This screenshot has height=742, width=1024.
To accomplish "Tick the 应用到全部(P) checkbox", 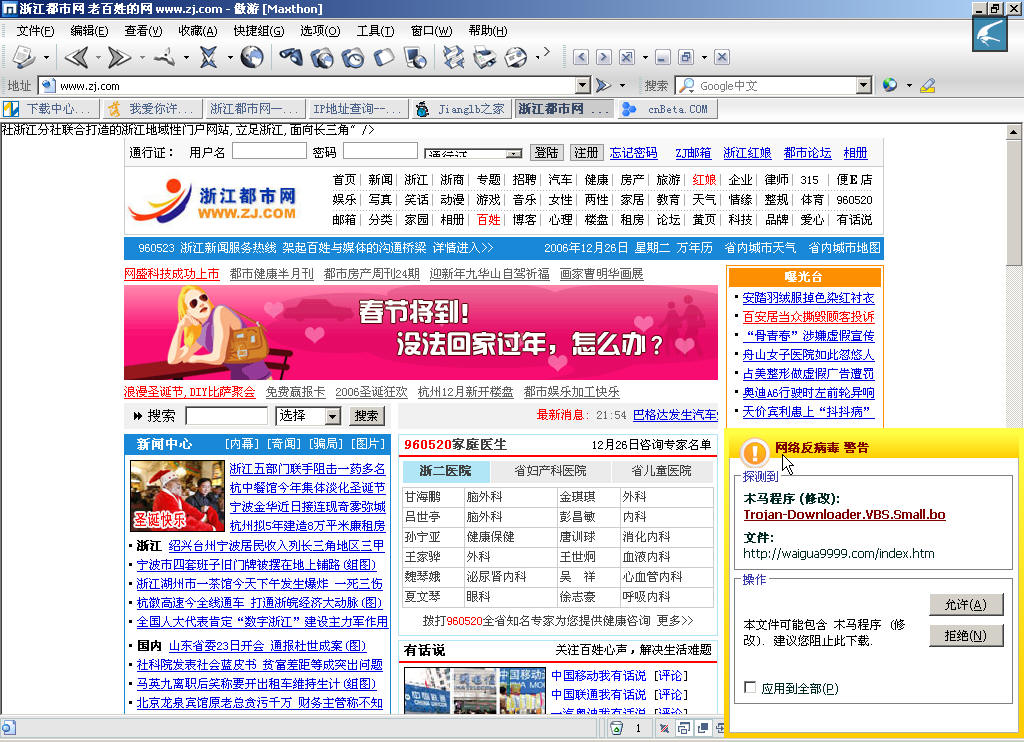I will [750, 688].
